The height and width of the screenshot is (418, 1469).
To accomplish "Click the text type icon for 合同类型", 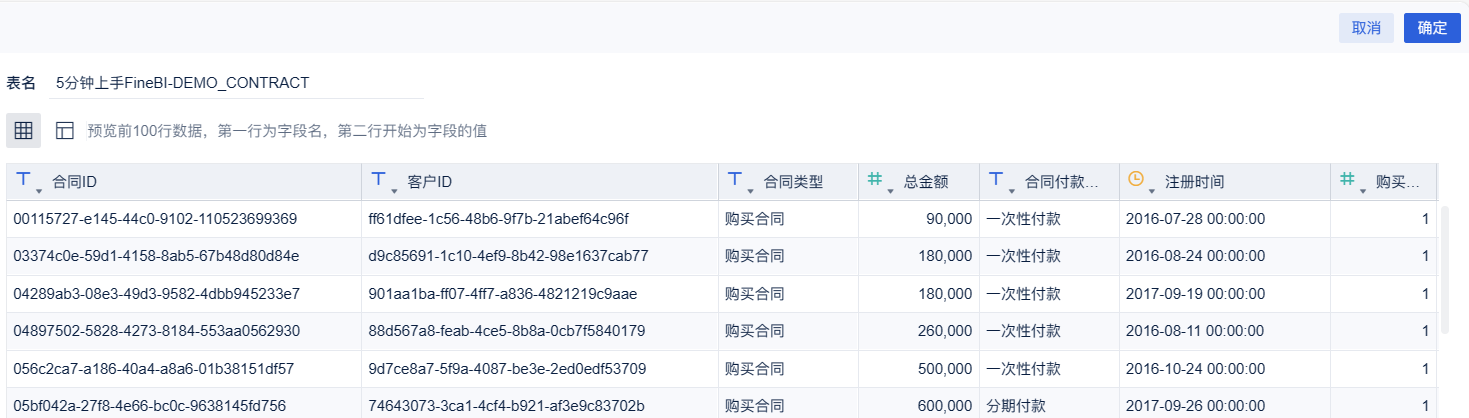I will point(735,180).
